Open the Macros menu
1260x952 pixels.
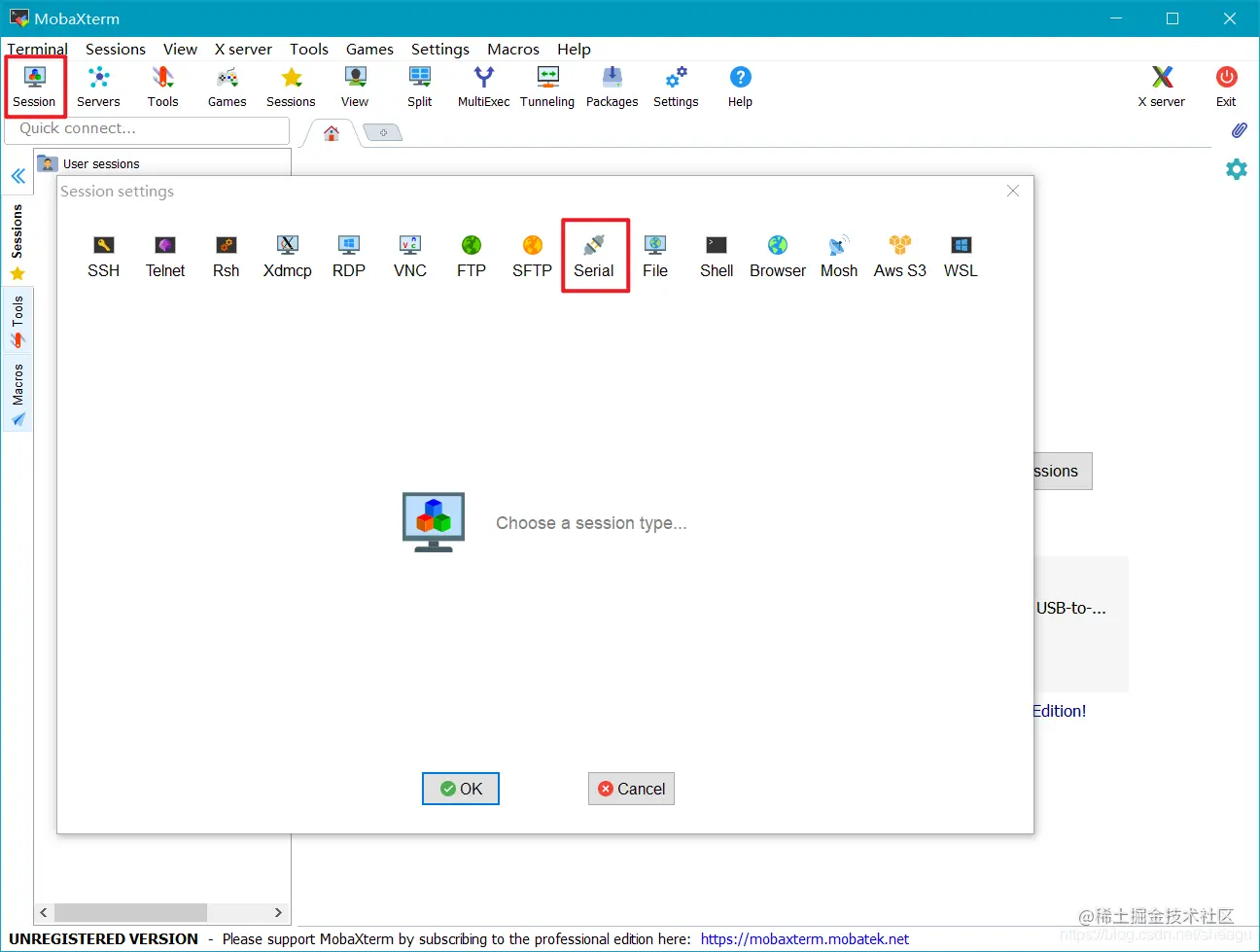[513, 49]
